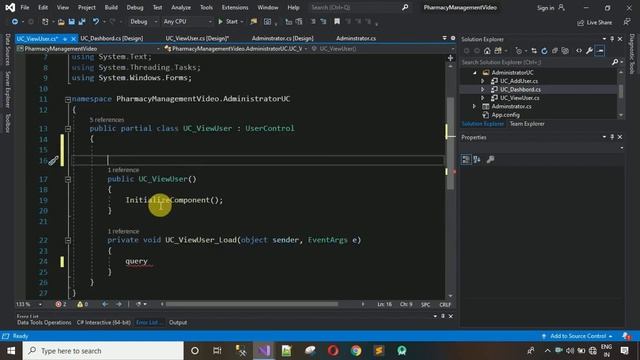Click the Home icon in Solution Explorer
Image resolution: width=640 pixels, height=360 pixels.
pos(487,51)
